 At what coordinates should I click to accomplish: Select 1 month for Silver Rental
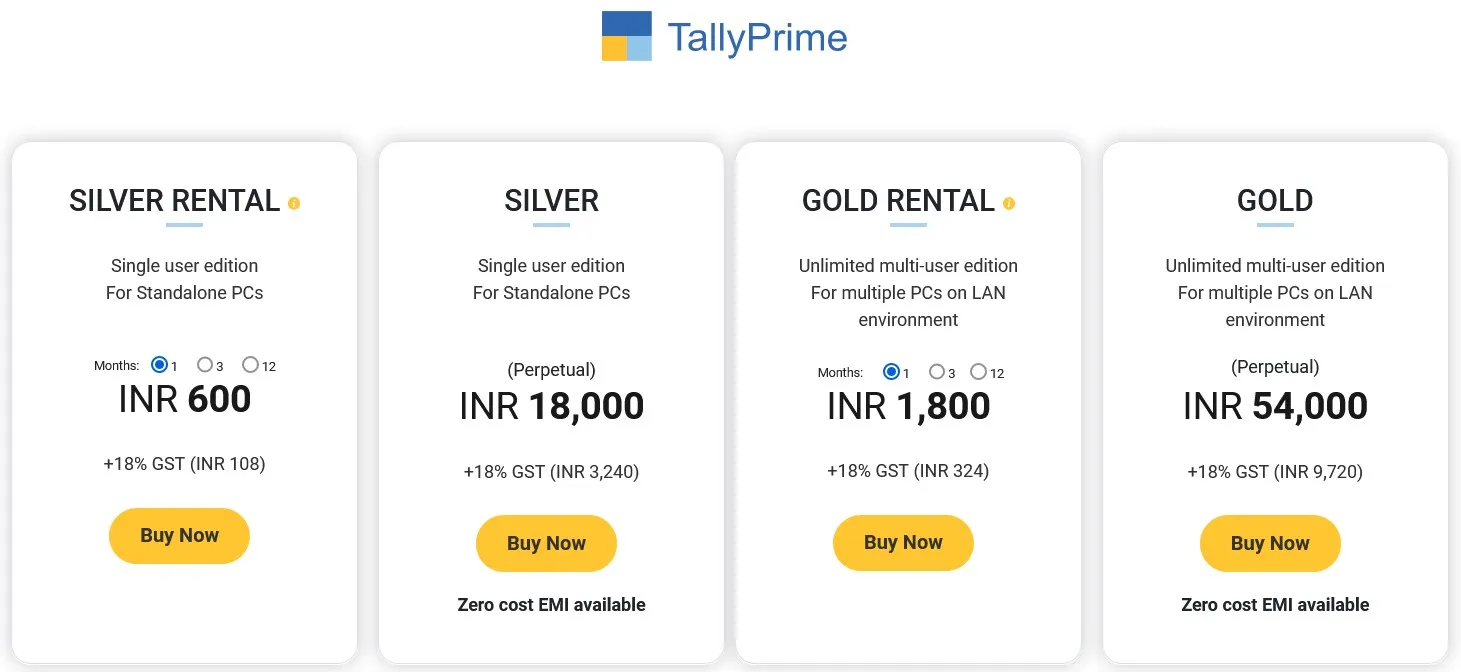point(159,365)
